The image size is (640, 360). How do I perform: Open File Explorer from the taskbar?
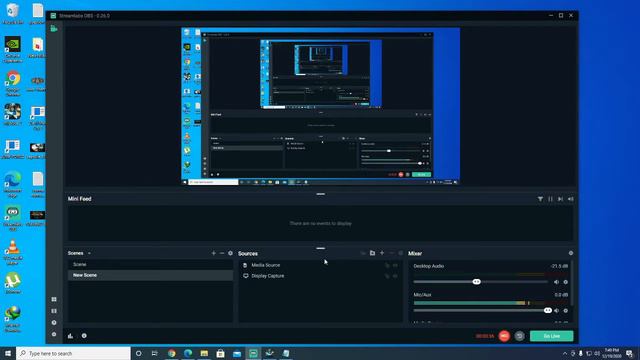(x=204, y=353)
